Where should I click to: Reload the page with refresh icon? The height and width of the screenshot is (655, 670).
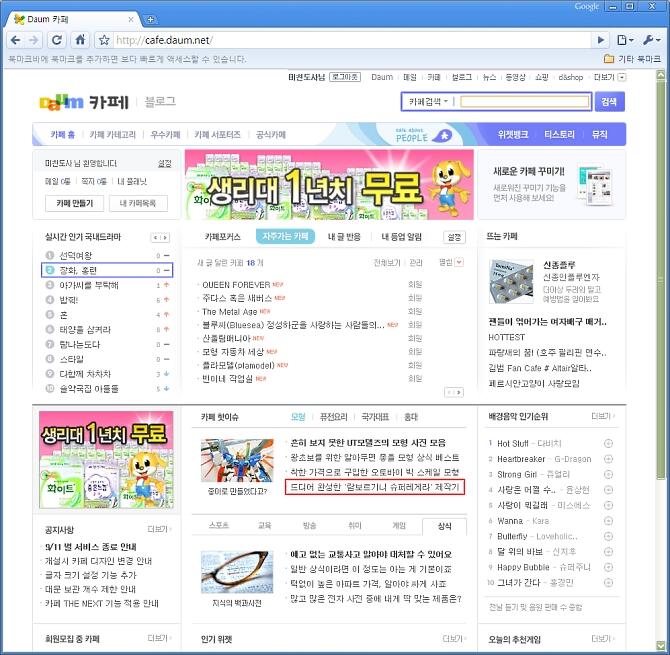pos(56,40)
